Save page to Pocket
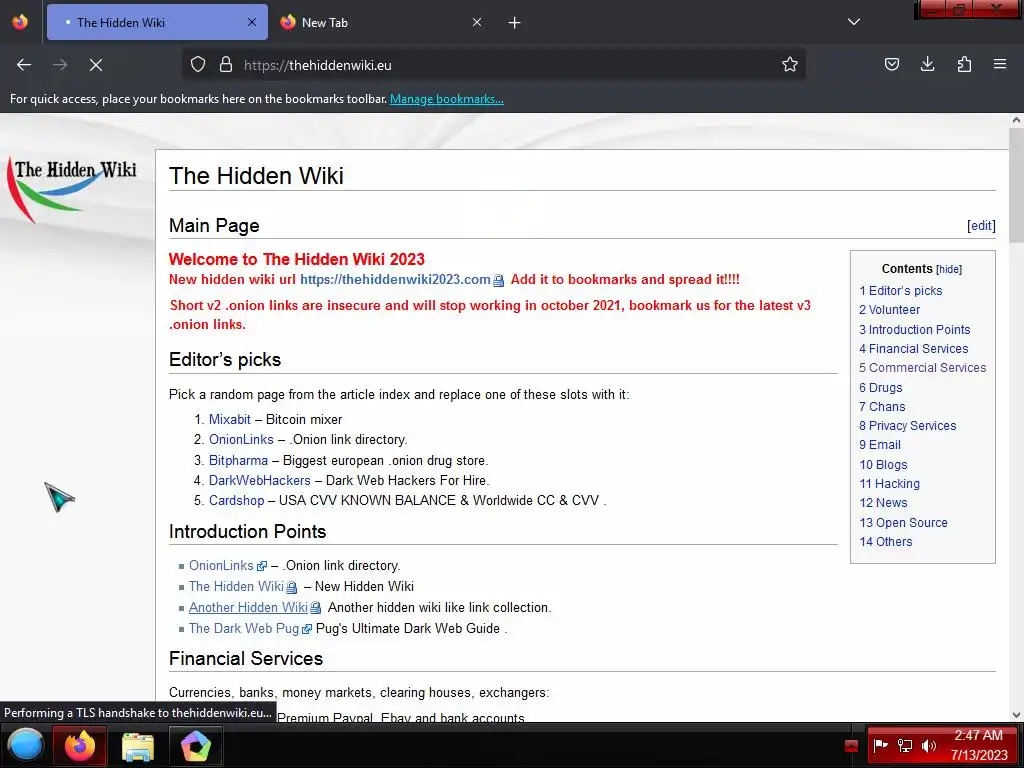 click(x=891, y=65)
